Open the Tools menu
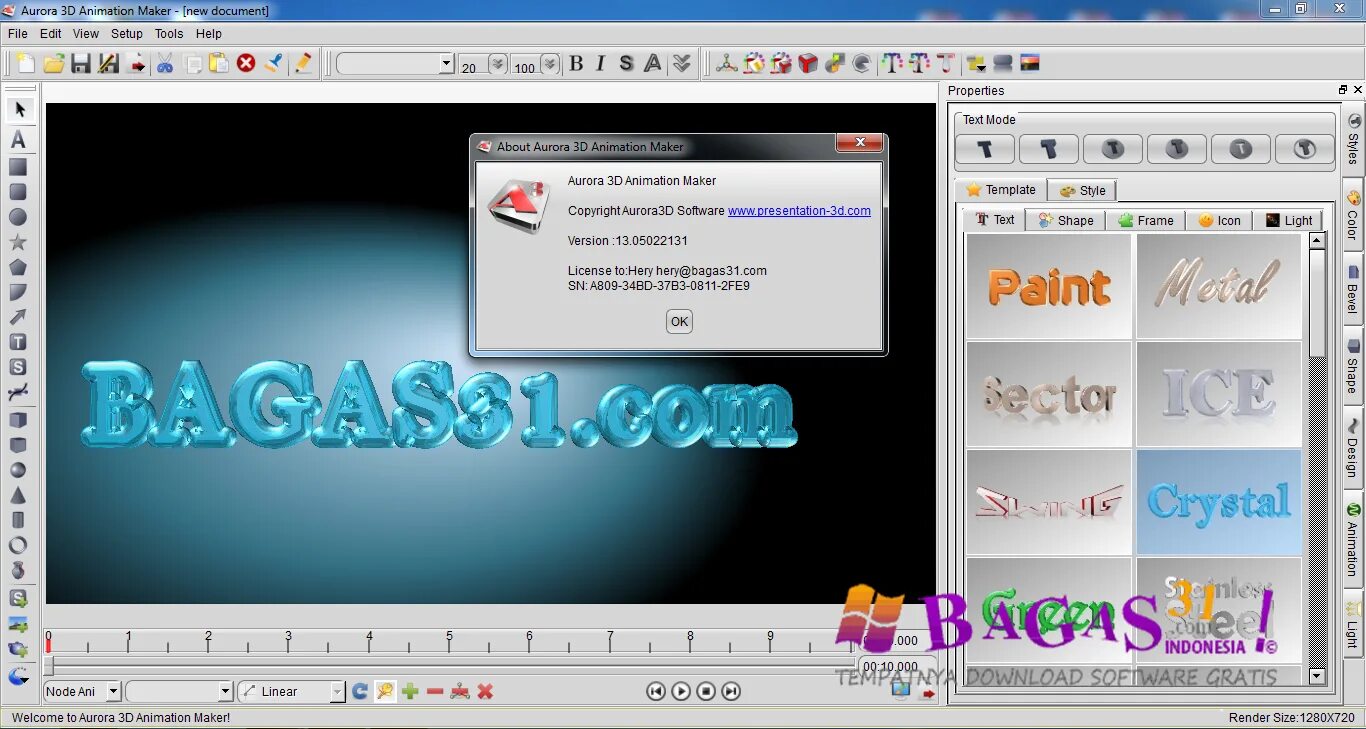The height and width of the screenshot is (729, 1366). coord(169,34)
